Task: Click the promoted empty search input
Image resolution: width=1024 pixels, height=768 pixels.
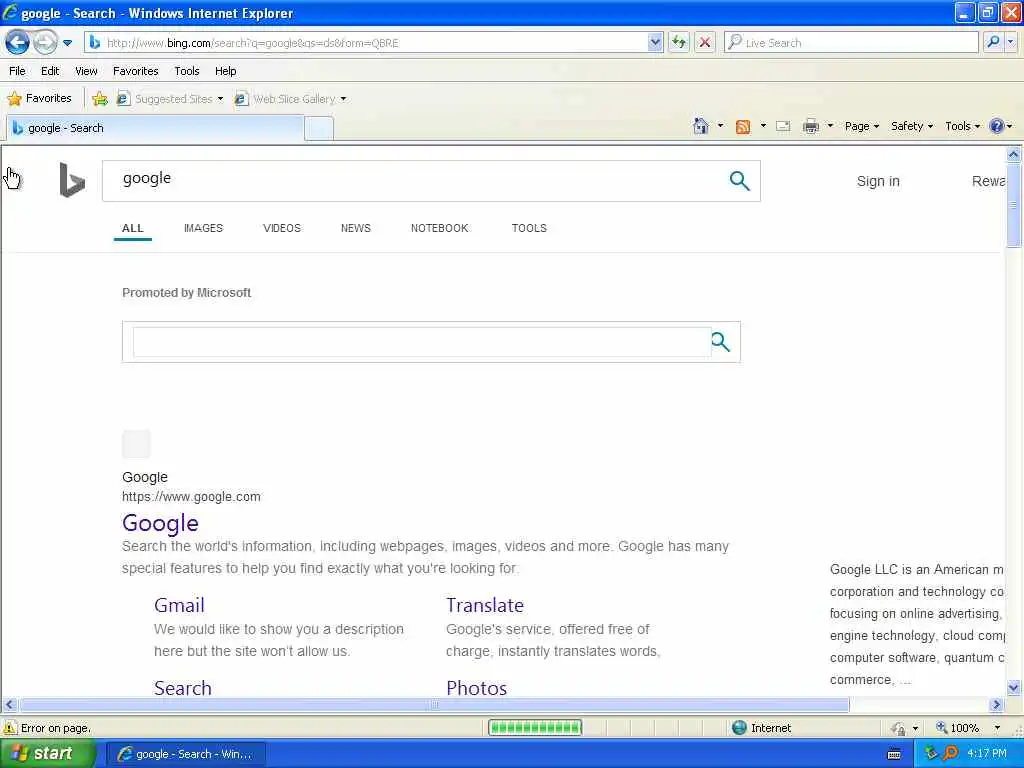Action: coord(422,342)
